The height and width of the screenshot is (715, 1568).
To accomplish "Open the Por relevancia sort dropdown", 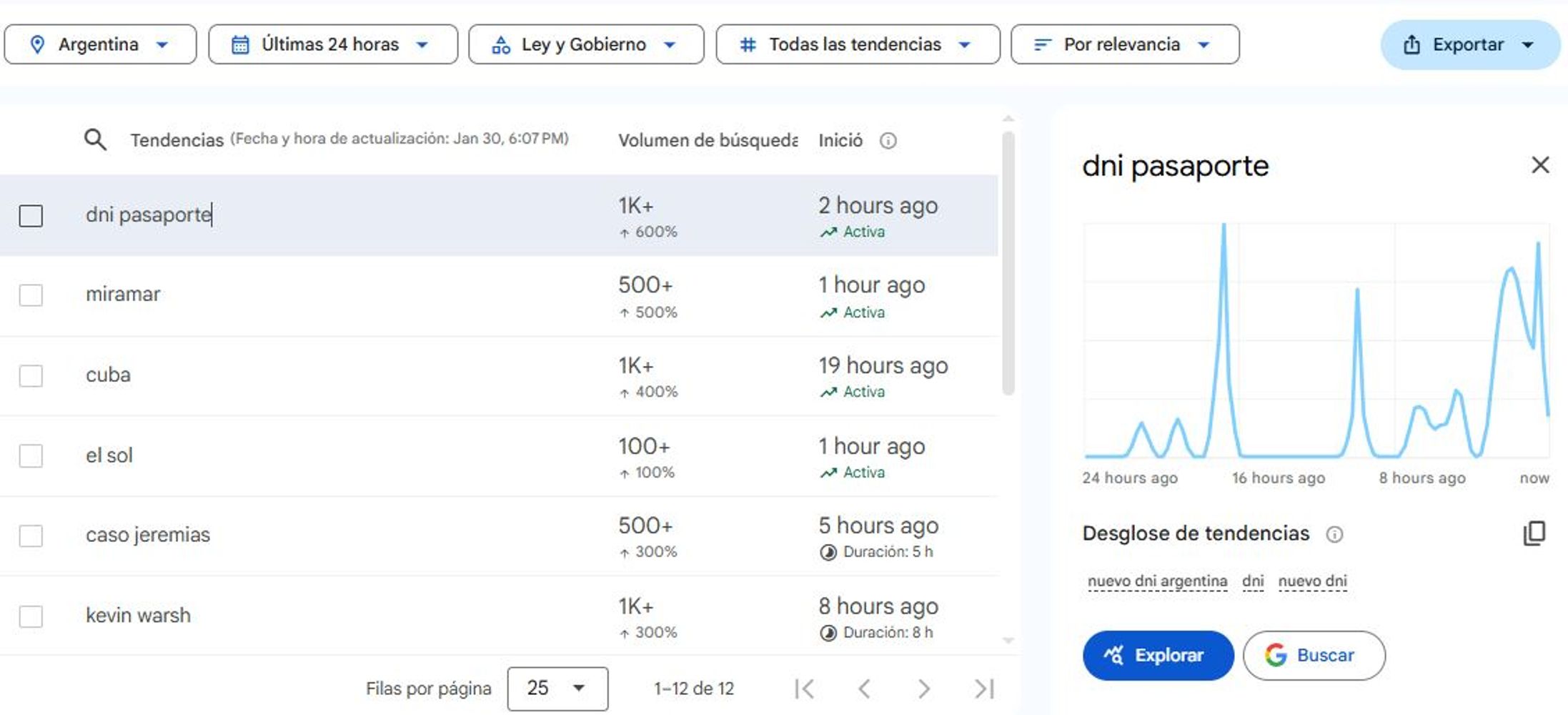I will point(1125,44).
